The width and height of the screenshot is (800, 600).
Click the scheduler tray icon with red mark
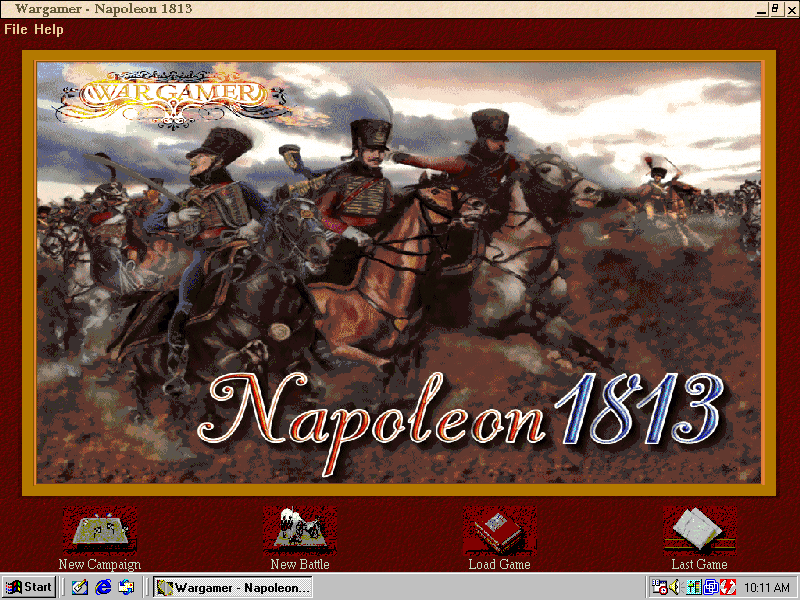pyautogui.click(x=659, y=587)
